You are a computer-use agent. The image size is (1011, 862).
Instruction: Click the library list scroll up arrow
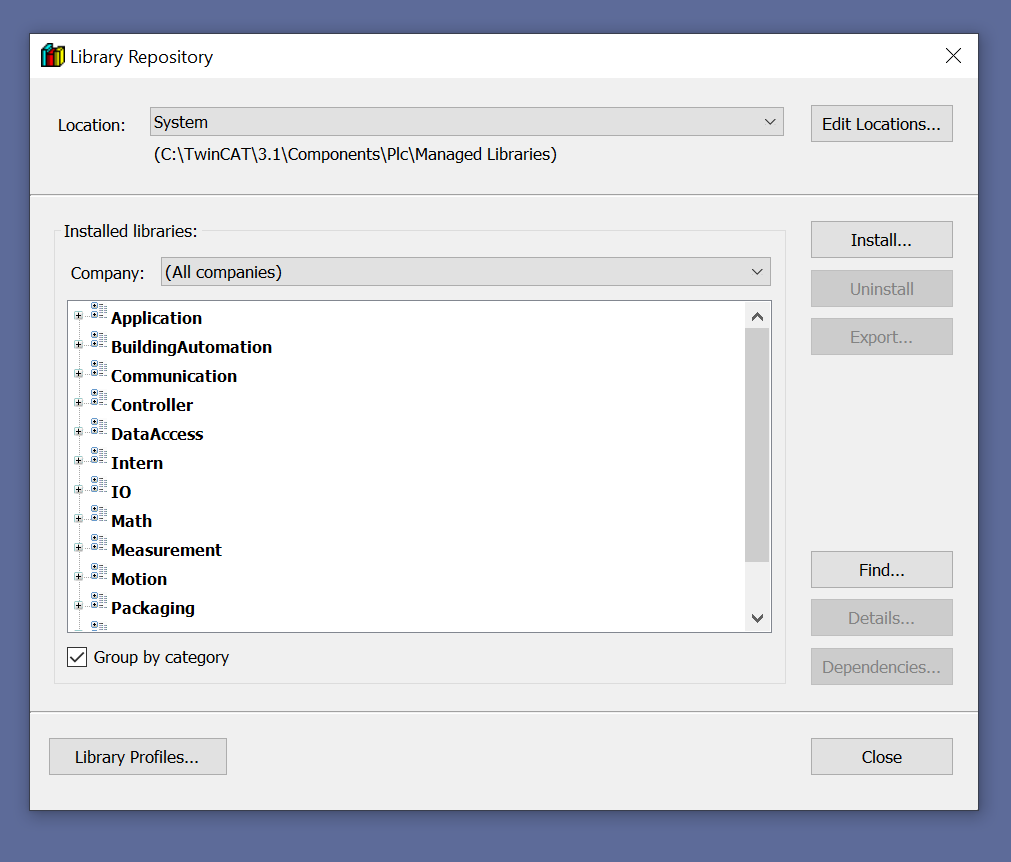[x=758, y=316]
